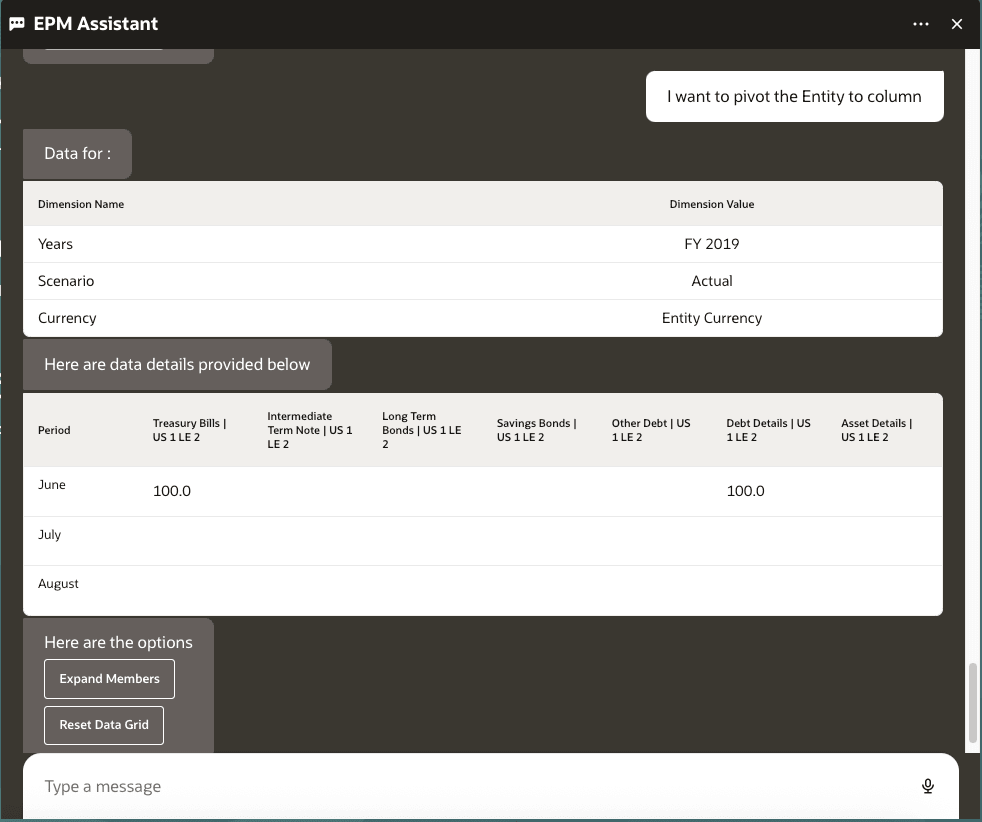Click the Debt Details column header
The width and height of the screenshot is (982, 822).
tap(768, 430)
